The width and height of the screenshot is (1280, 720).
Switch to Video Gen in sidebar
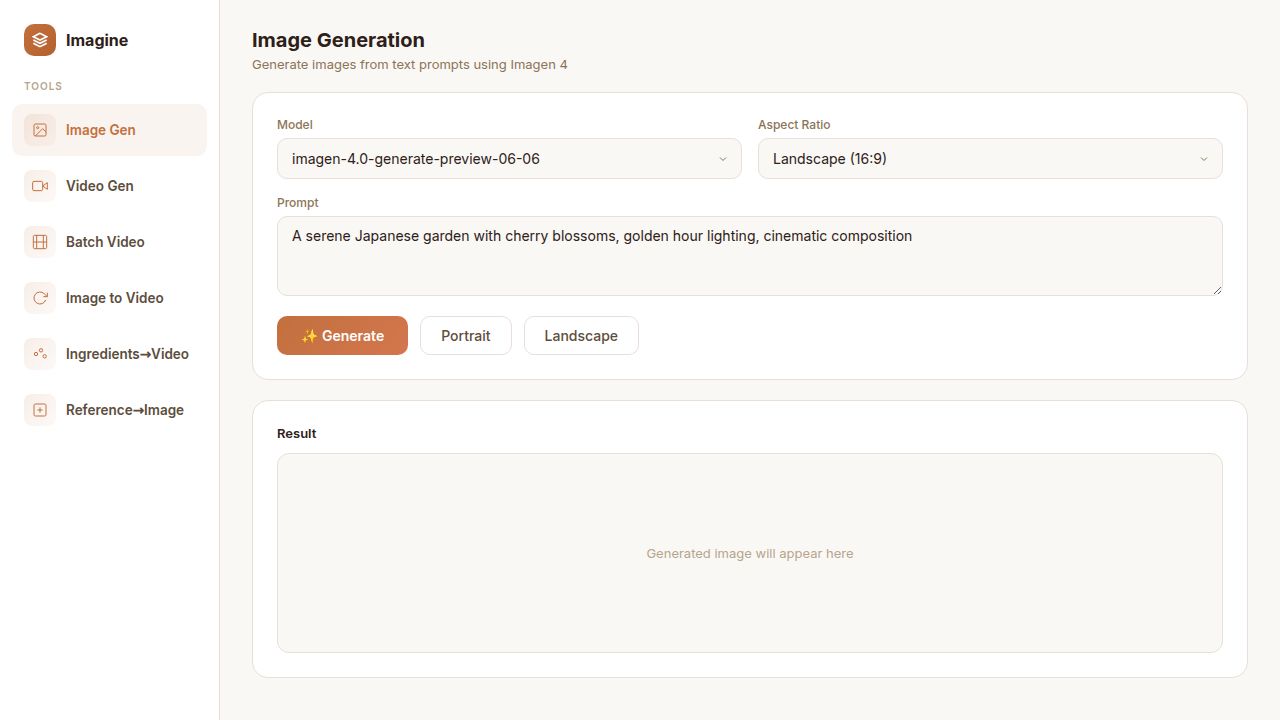(x=99, y=185)
